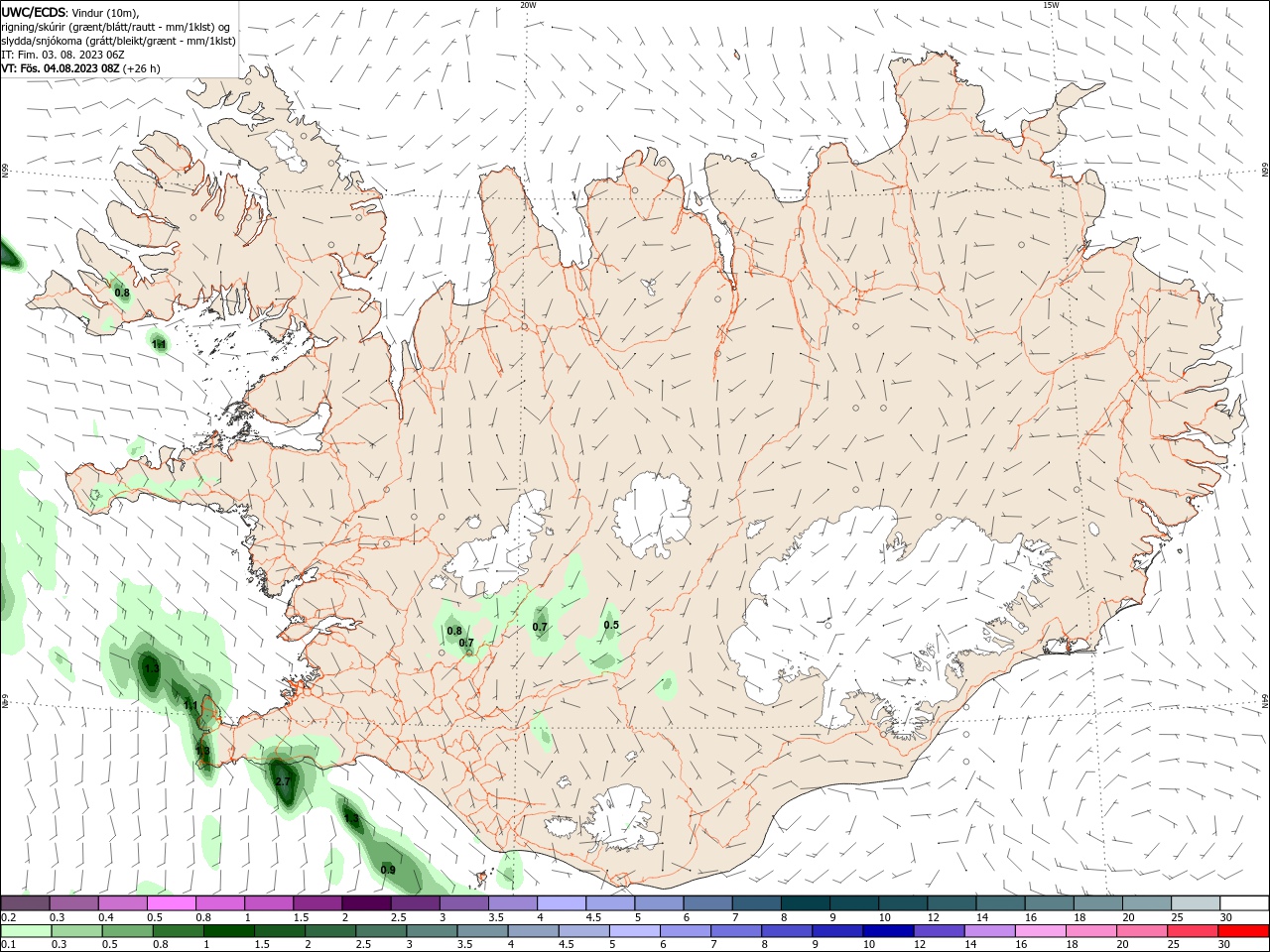Screen dimensions: 1270x952
Task: Click the 20W longitude label
Action: (528, 4)
